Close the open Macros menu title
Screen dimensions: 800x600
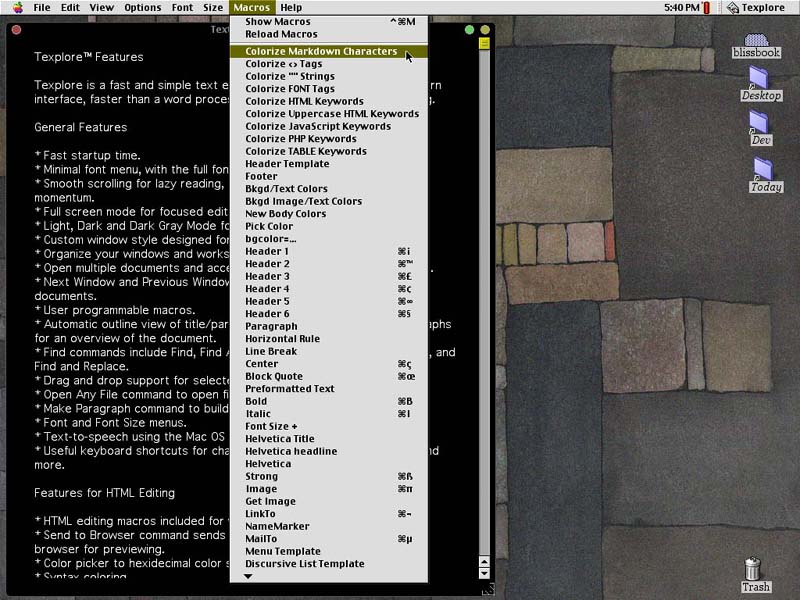coord(252,7)
